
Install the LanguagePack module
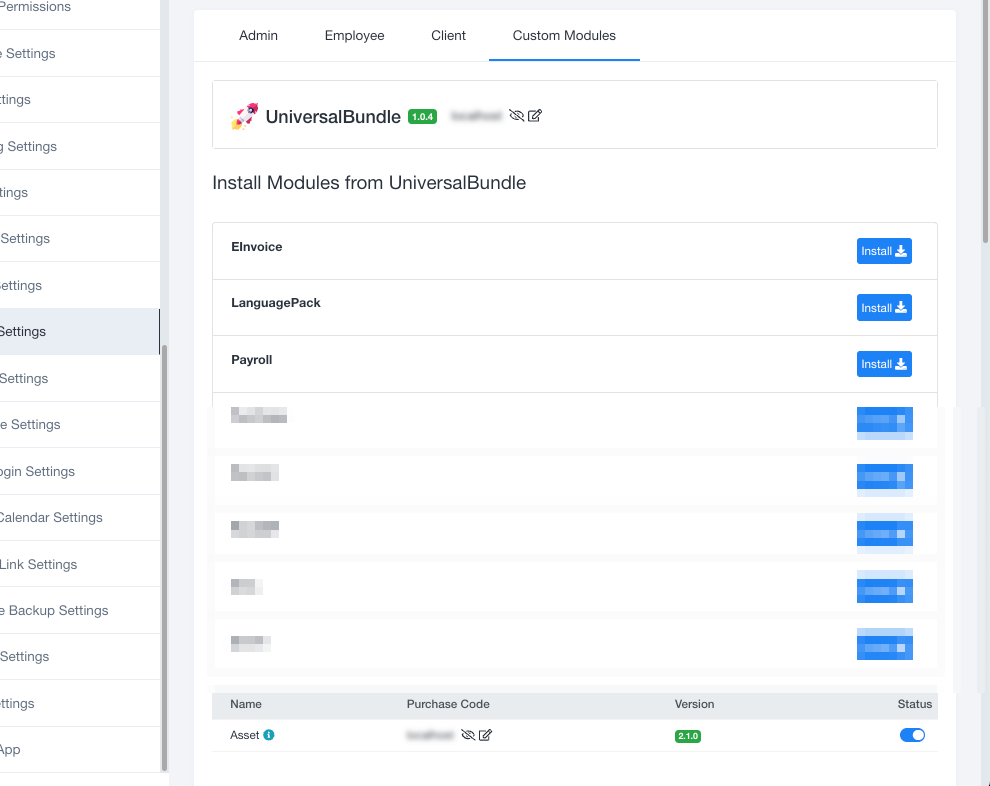(x=884, y=308)
